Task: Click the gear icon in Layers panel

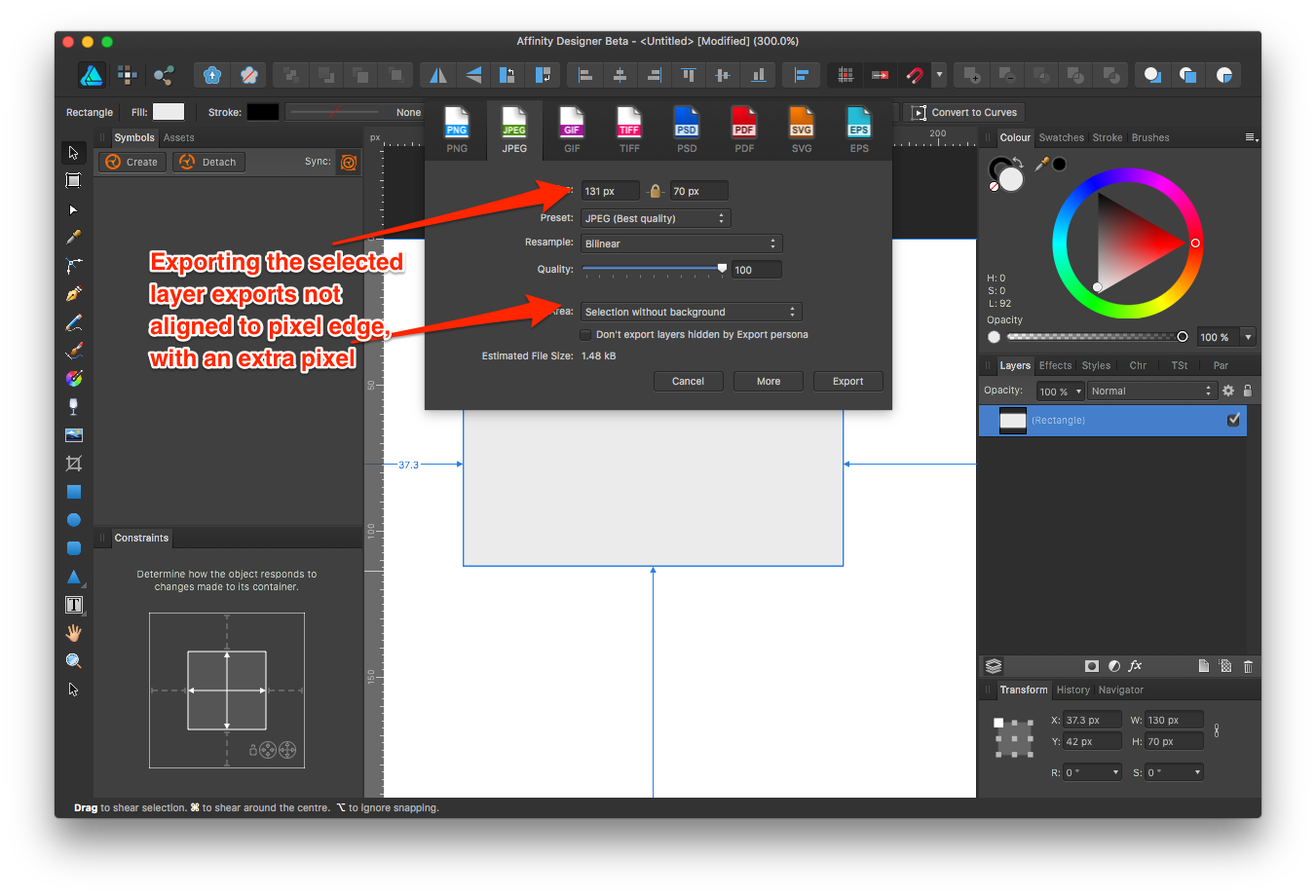Action: (x=1228, y=391)
